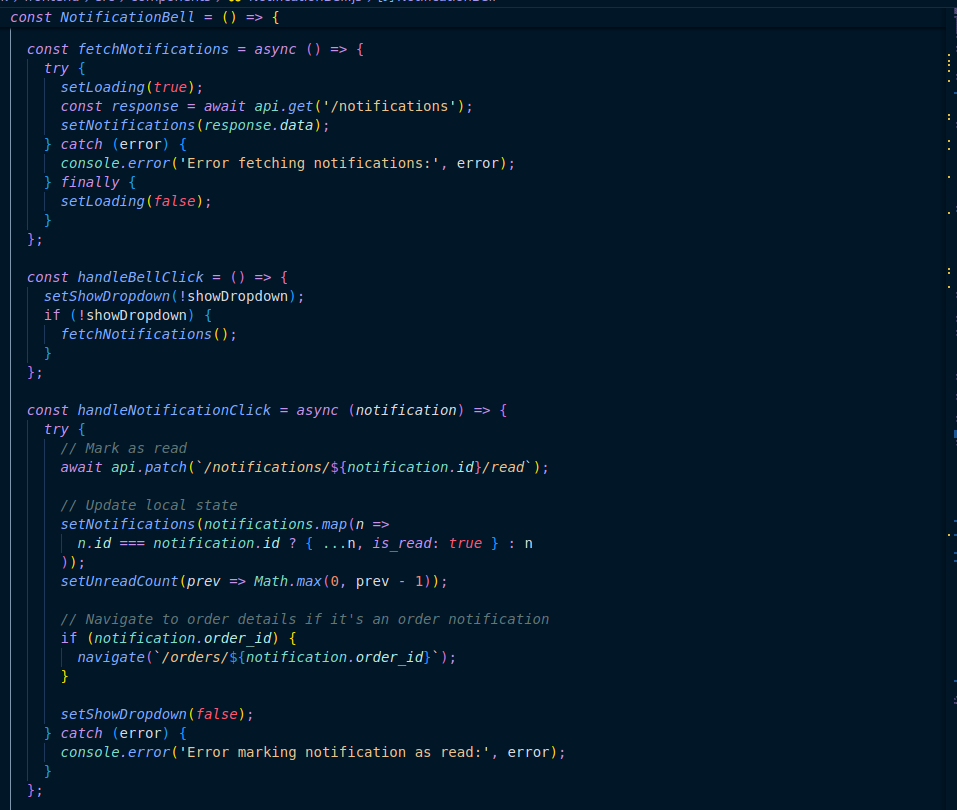Place cursor on handleNotificationClick function name

click(x=174, y=410)
